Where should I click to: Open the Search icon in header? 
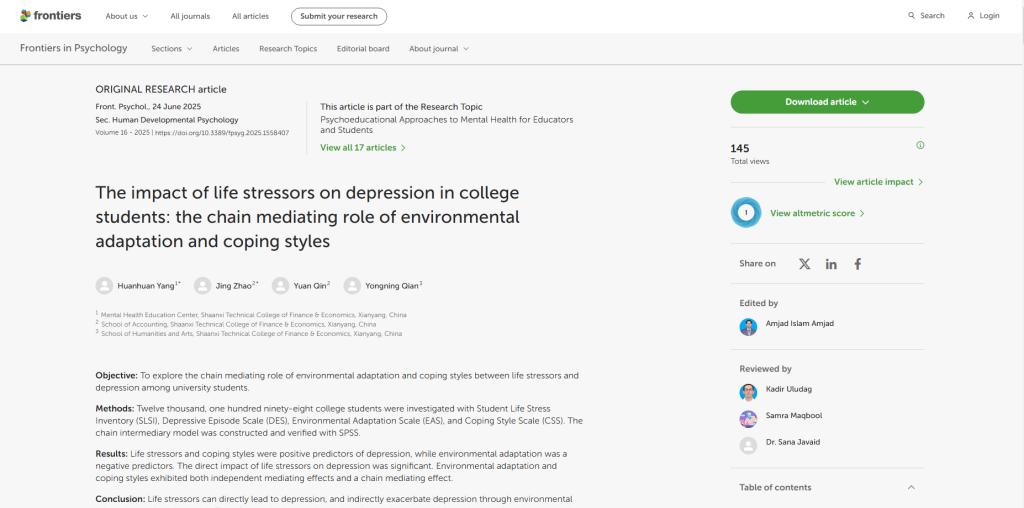tap(911, 16)
